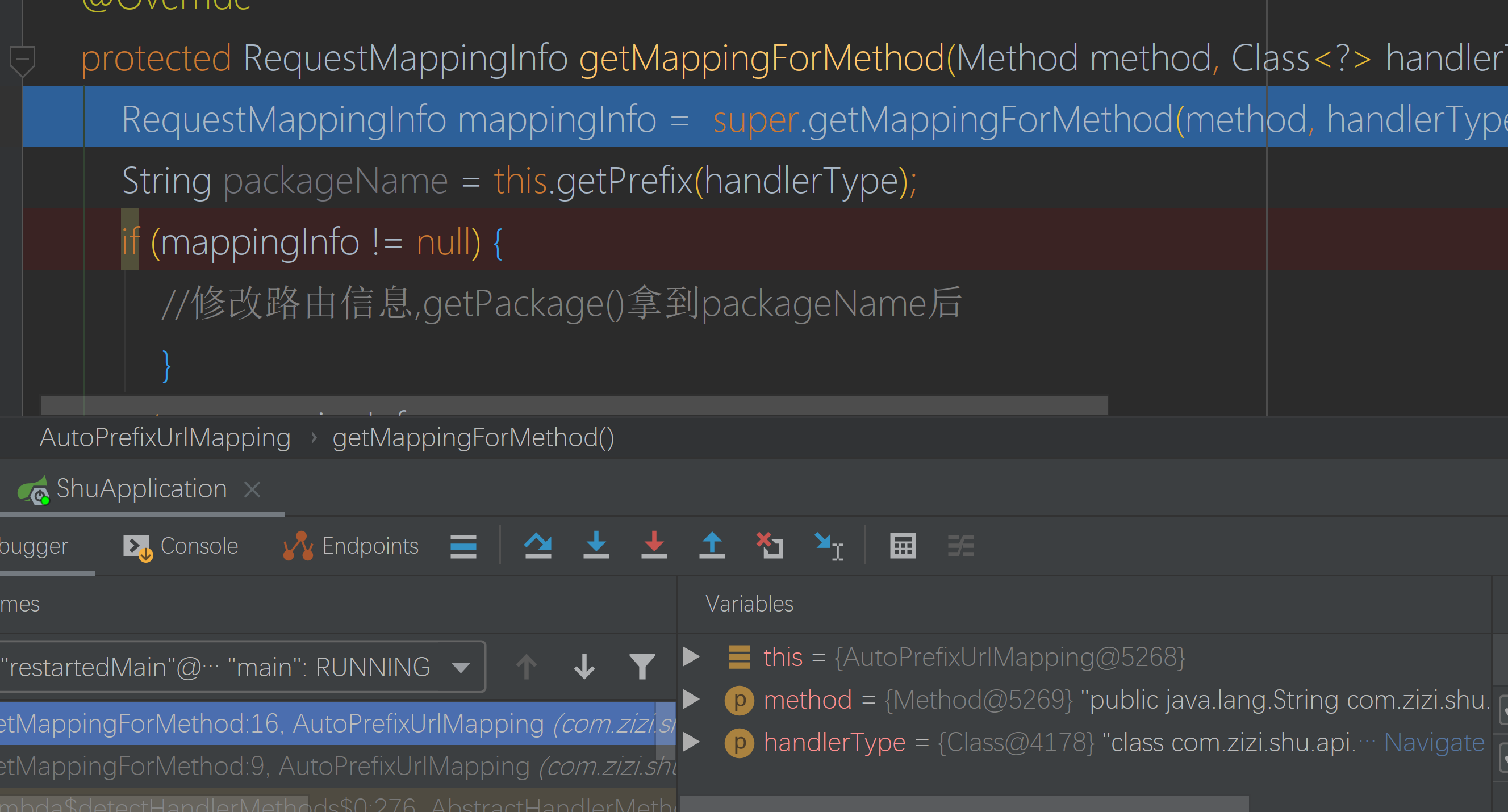Expand the 'method' variable node
Viewport: 1508px width, 812px height.
[691, 700]
